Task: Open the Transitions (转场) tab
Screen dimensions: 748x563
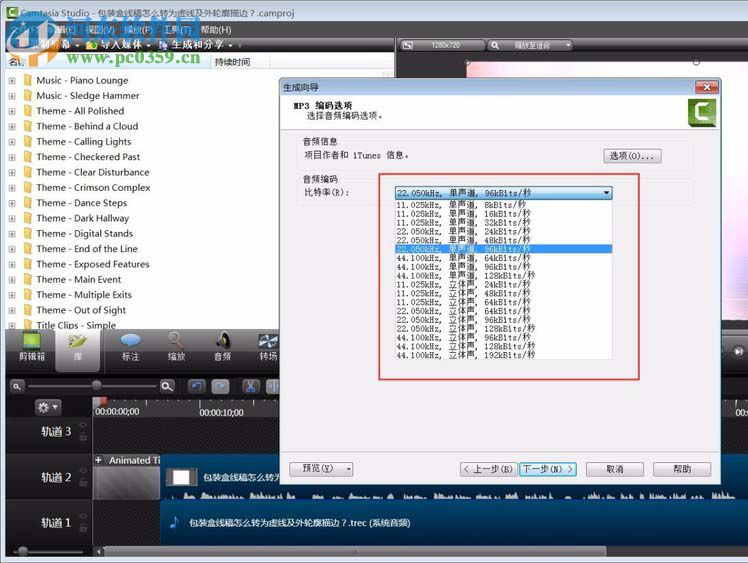Action: [x=268, y=347]
